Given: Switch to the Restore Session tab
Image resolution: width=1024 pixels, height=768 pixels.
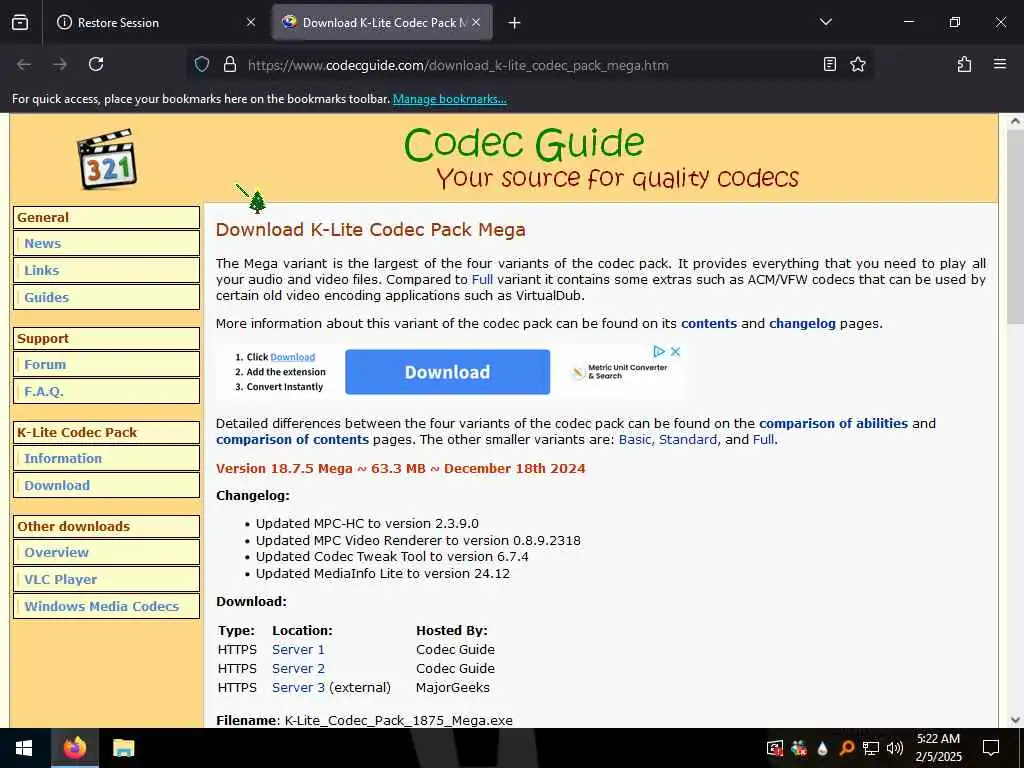Looking at the screenshot, I should coord(155,22).
